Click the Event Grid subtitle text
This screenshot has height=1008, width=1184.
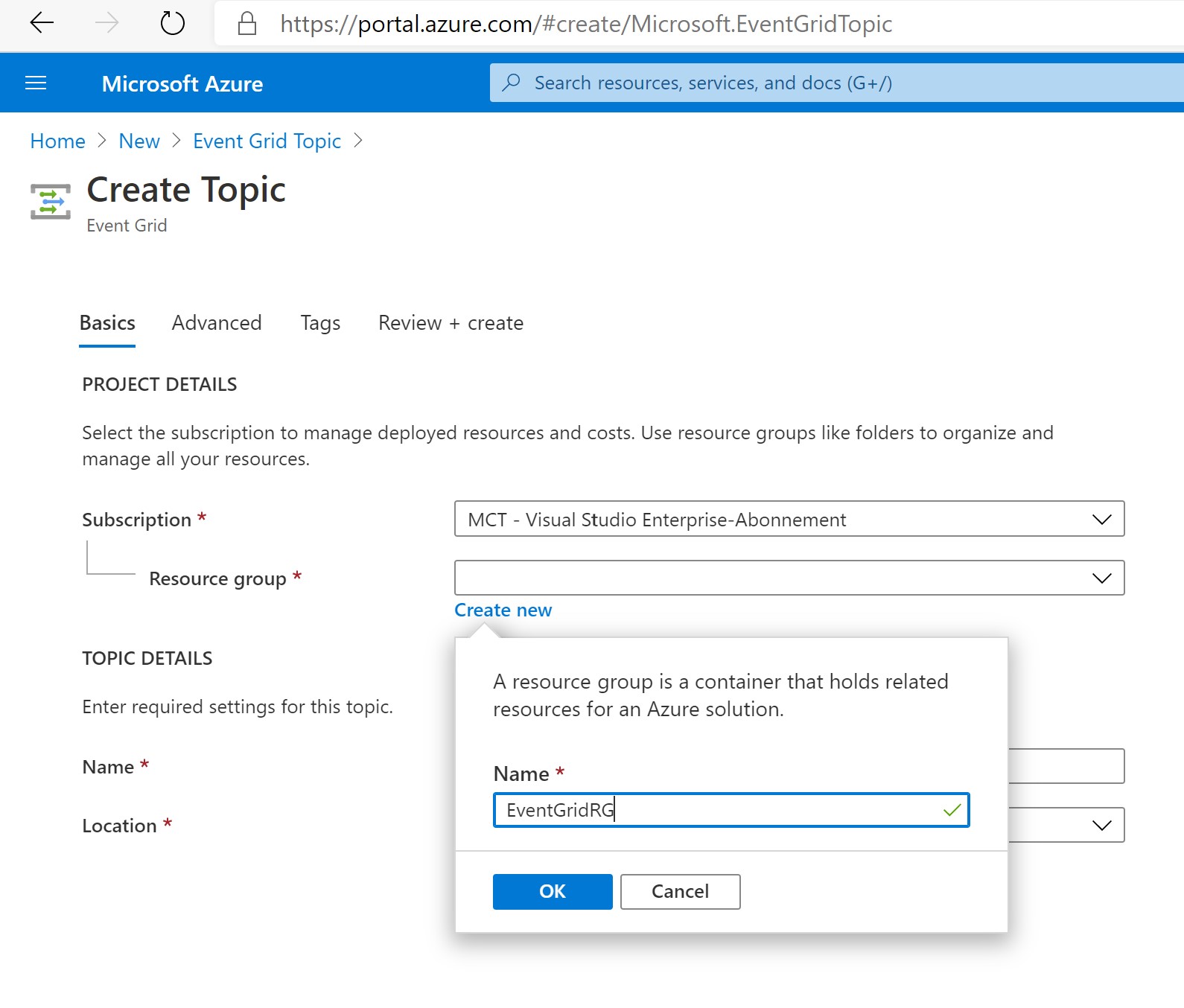point(127,226)
